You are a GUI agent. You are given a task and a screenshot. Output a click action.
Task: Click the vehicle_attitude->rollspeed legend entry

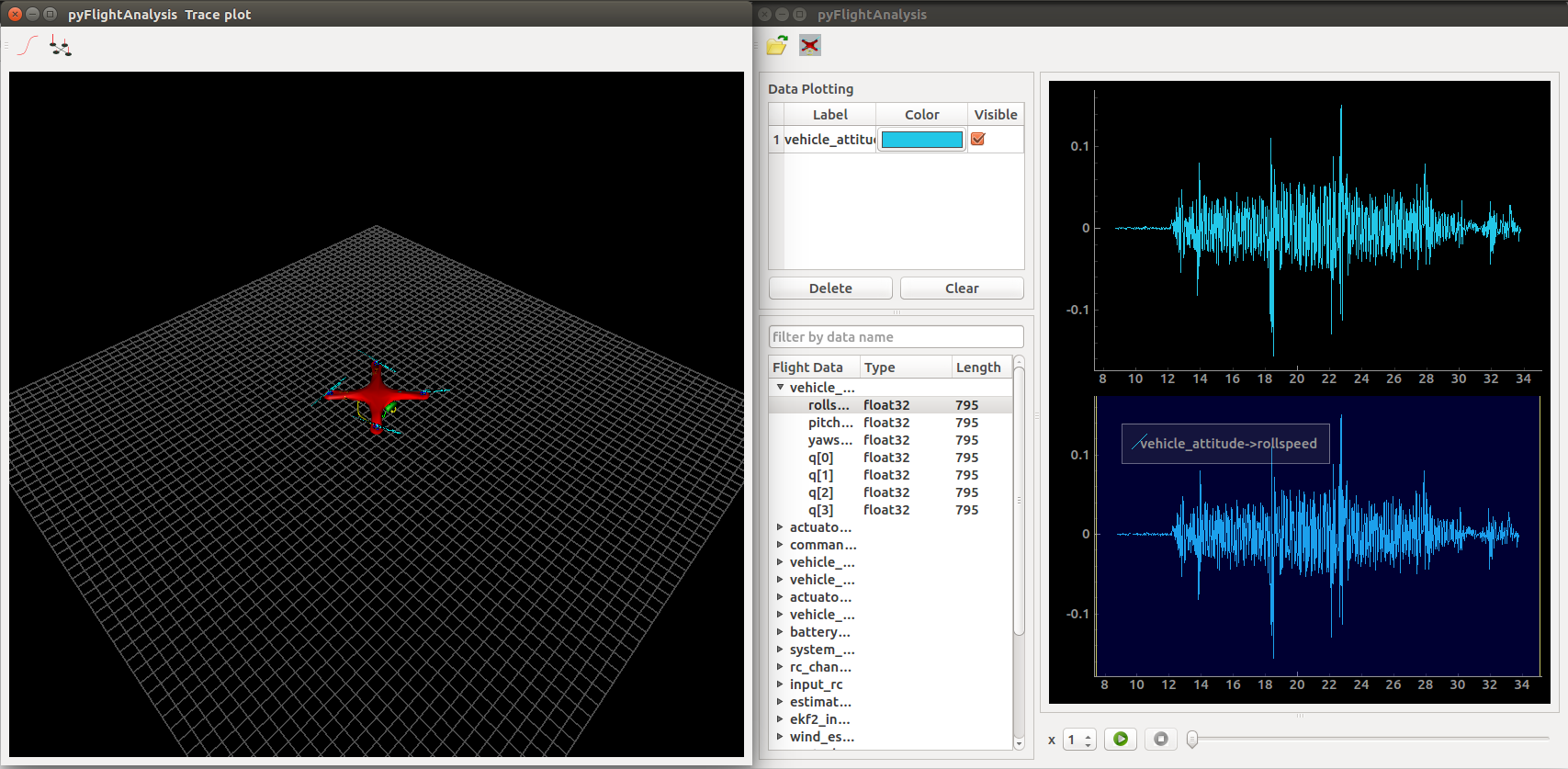coord(1225,444)
